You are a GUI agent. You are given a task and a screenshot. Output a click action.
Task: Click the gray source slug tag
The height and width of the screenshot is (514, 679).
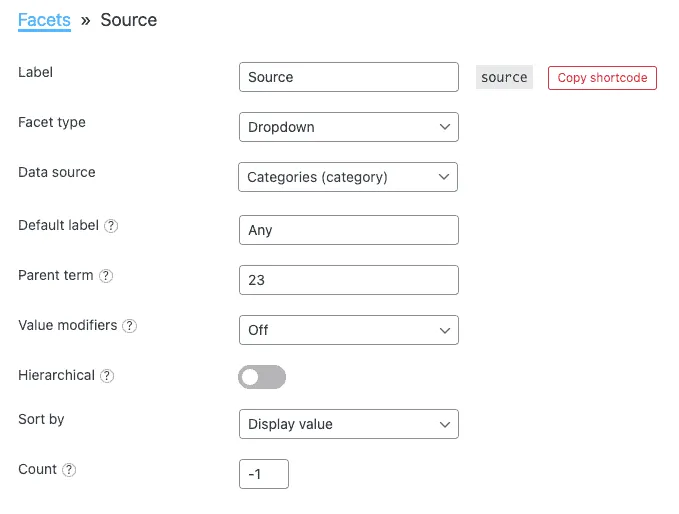coord(504,78)
